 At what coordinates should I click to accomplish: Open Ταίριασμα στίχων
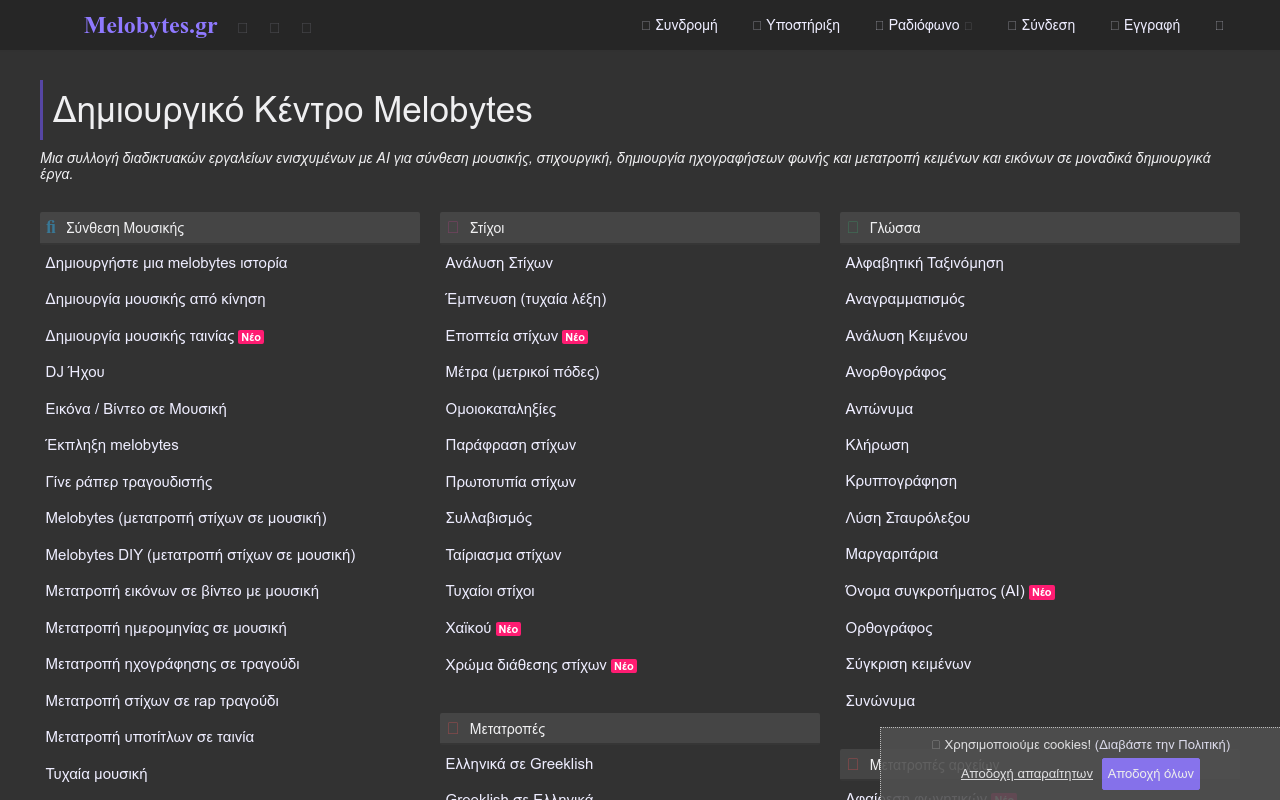pos(503,555)
